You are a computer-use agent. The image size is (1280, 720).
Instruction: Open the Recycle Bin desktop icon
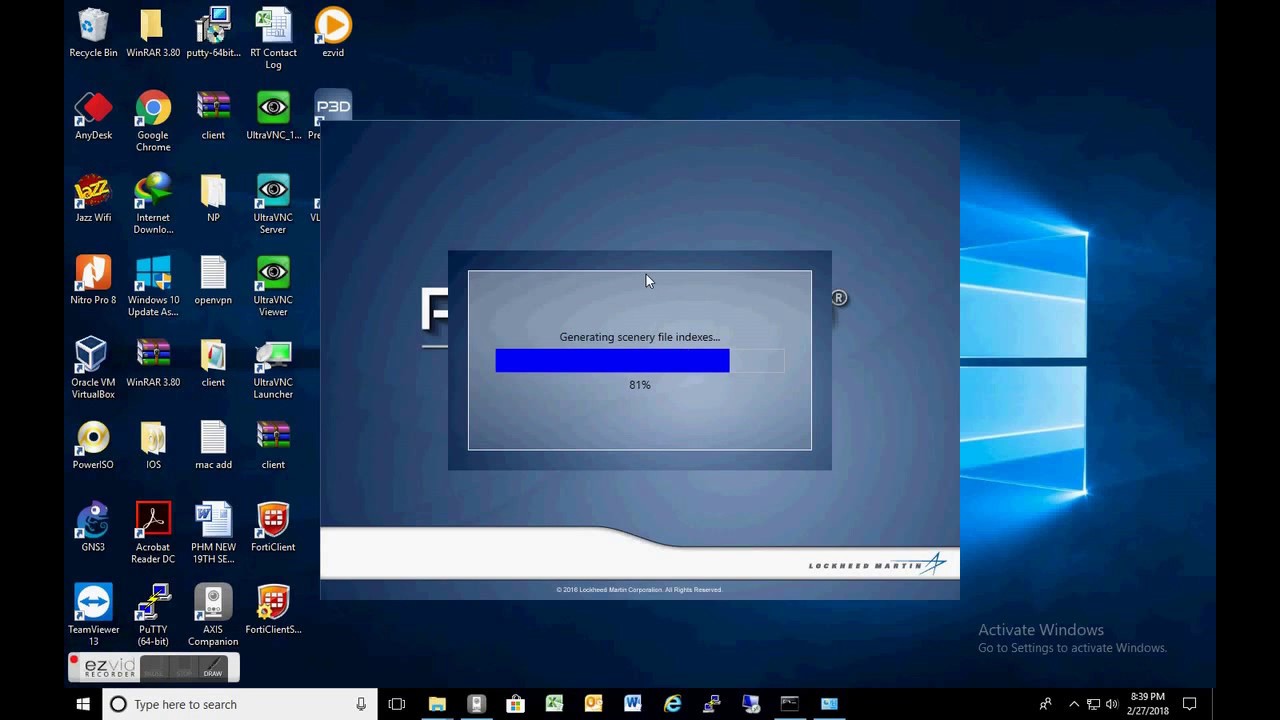(x=93, y=33)
